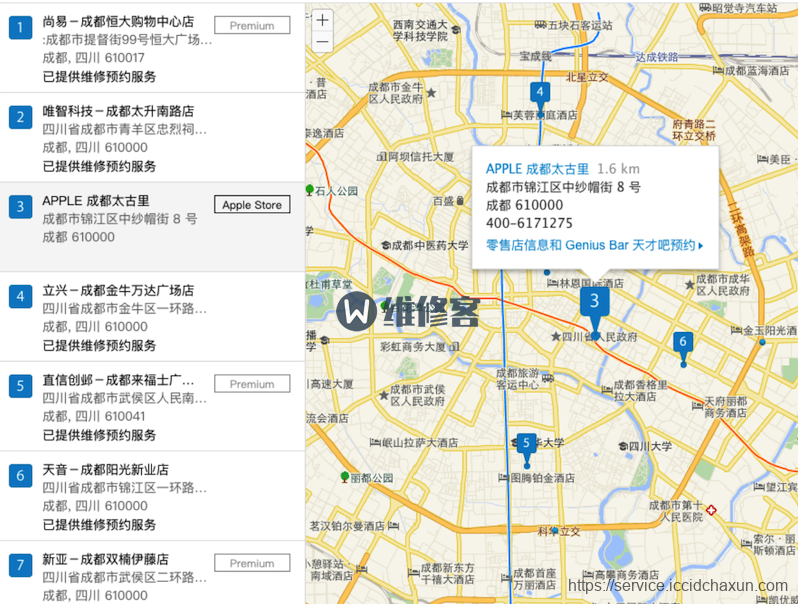Screen dimensions: 798x604
Task: Zoom out on the map
Action: coord(322,42)
